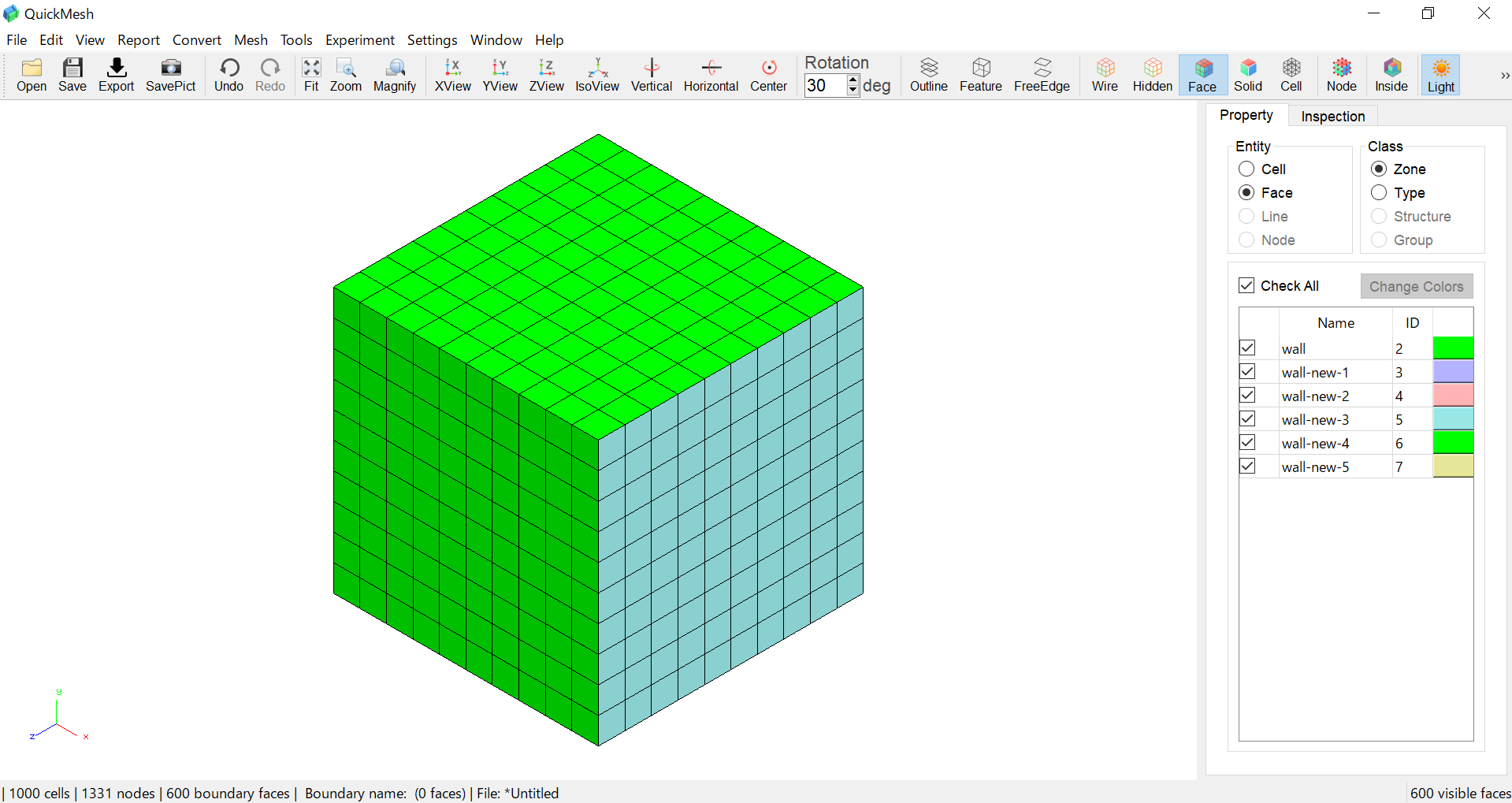Click the Export toolbar icon
The width and height of the screenshot is (1512, 803).
[x=117, y=76]
